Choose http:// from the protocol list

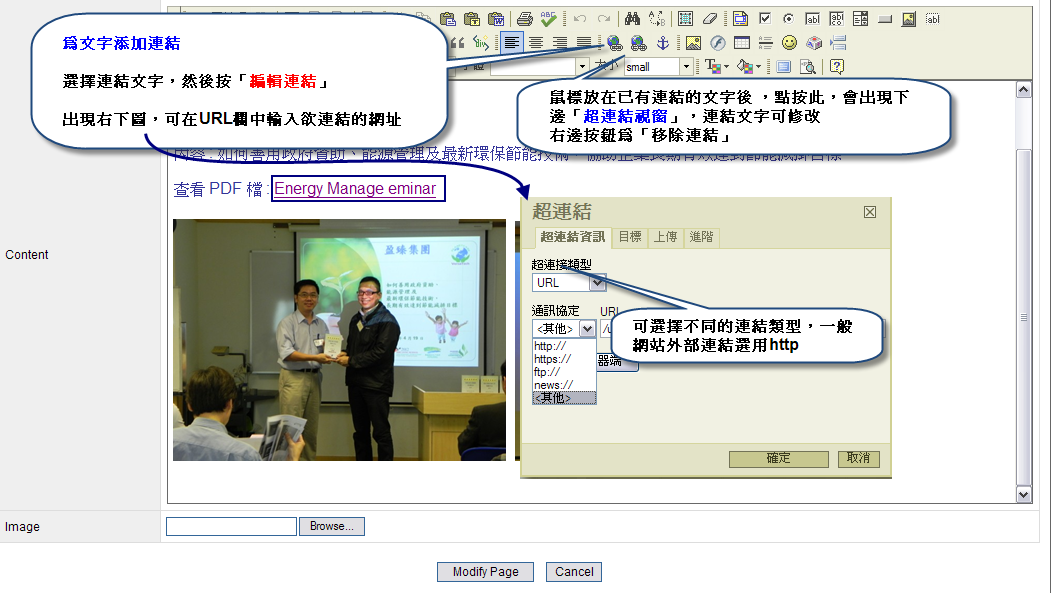point(551,346)
